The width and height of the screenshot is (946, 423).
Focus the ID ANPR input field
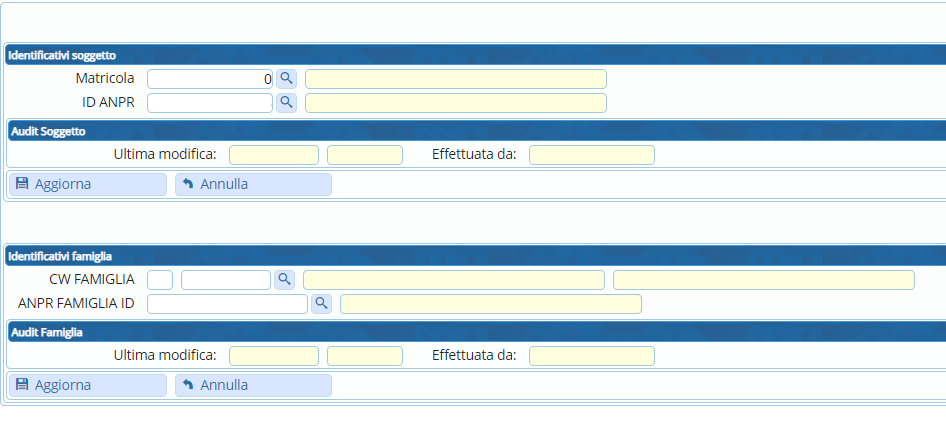210,102
